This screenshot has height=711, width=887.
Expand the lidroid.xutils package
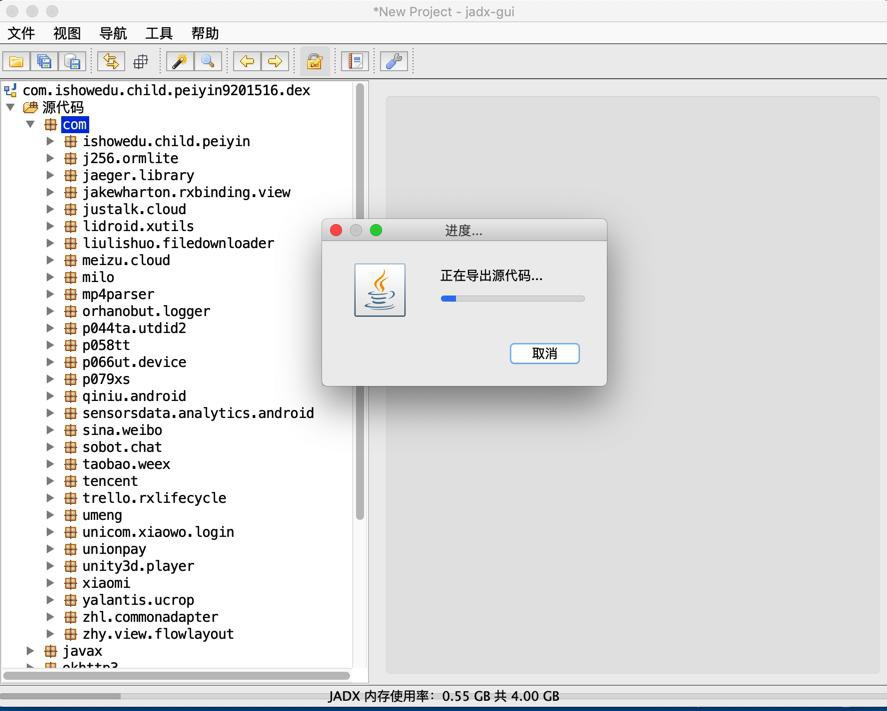point(50,226)
